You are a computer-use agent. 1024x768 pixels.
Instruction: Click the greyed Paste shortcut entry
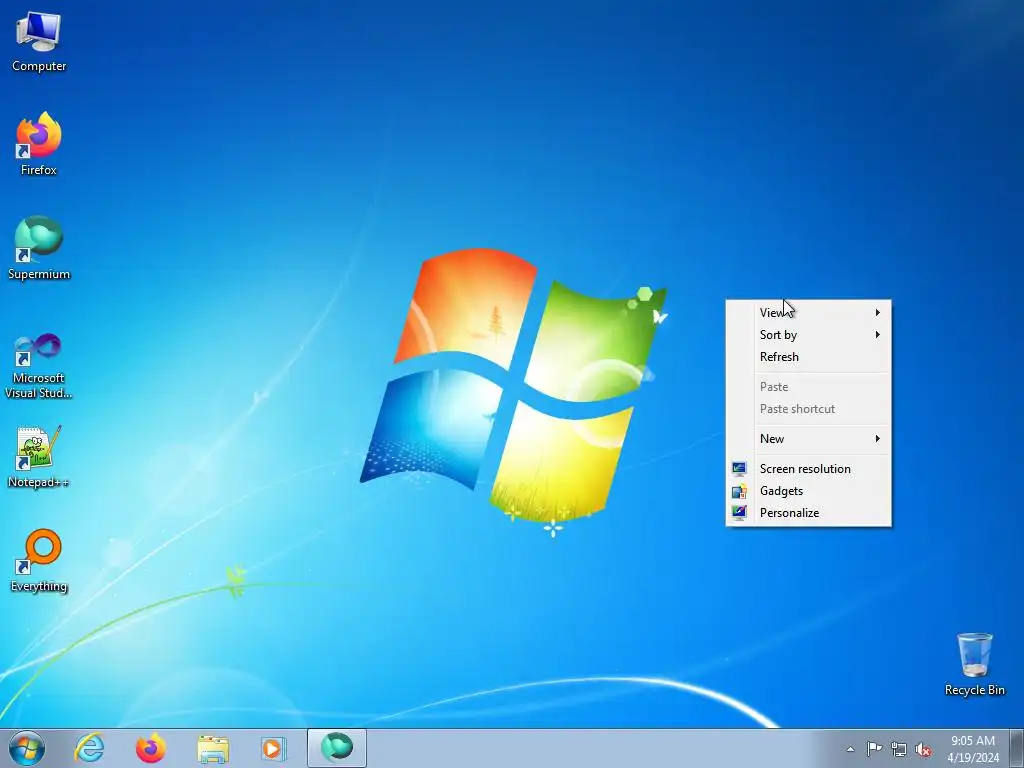click(808, 409)
